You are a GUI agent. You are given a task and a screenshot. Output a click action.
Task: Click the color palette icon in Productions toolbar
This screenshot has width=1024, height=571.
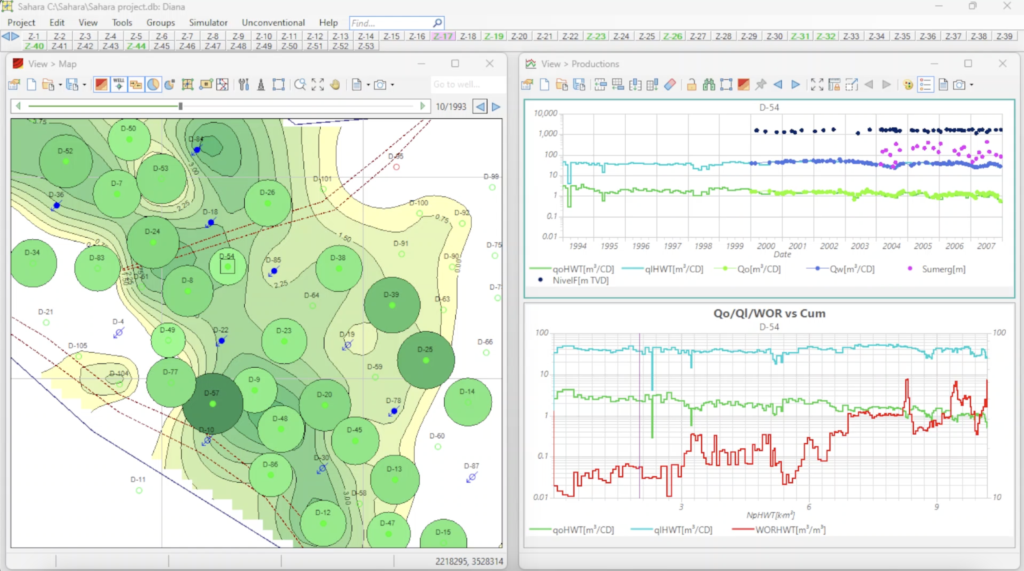pyautogui.click(x=908, y=84)
